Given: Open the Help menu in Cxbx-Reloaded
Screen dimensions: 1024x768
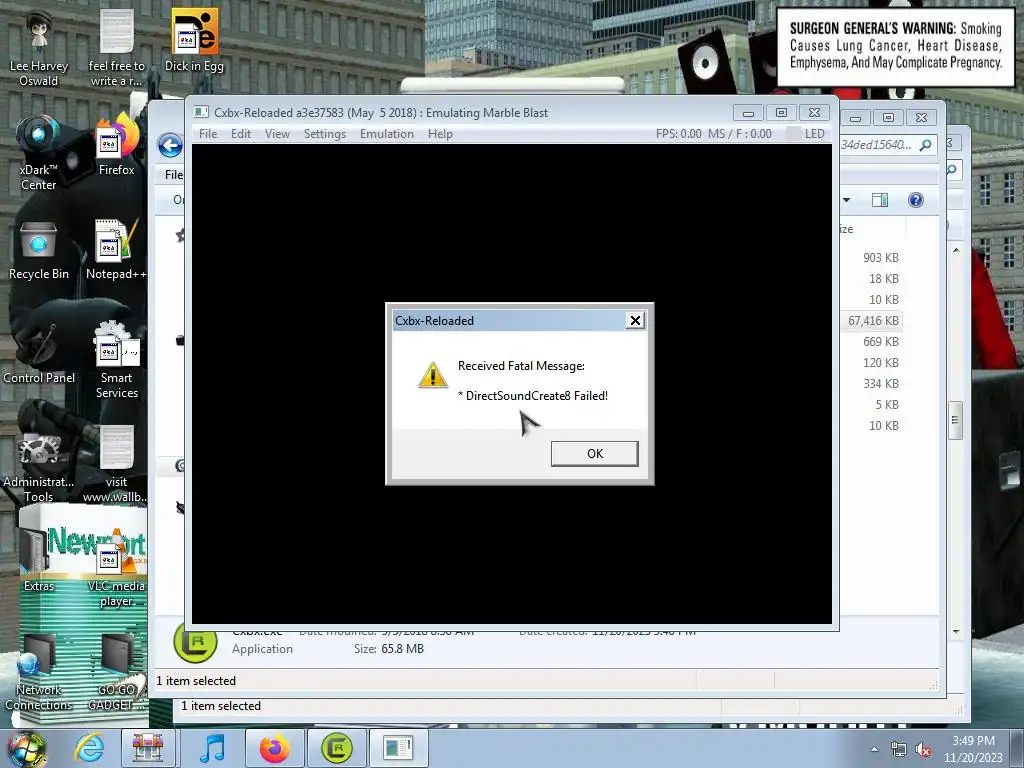Looking at the screenshot, I should pos(440,133).
